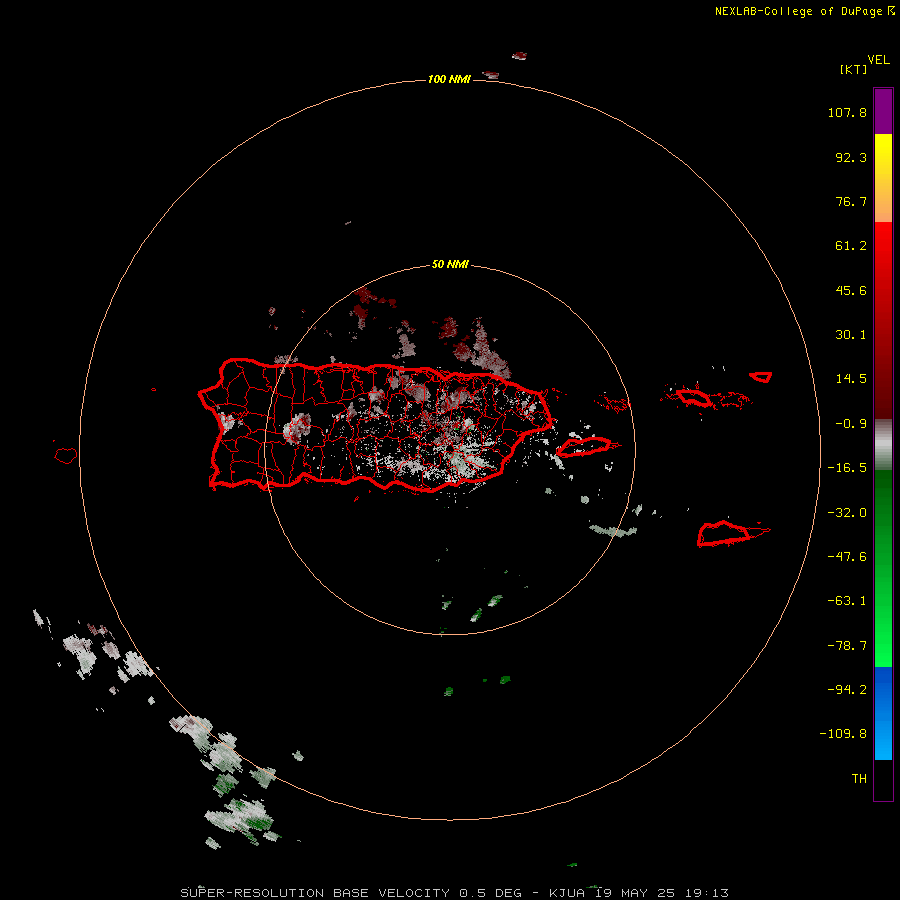Pick the gray segment of the velocity scale
Image resolution: width=900 pixels, height=900 pixels.
coord(883,445)
